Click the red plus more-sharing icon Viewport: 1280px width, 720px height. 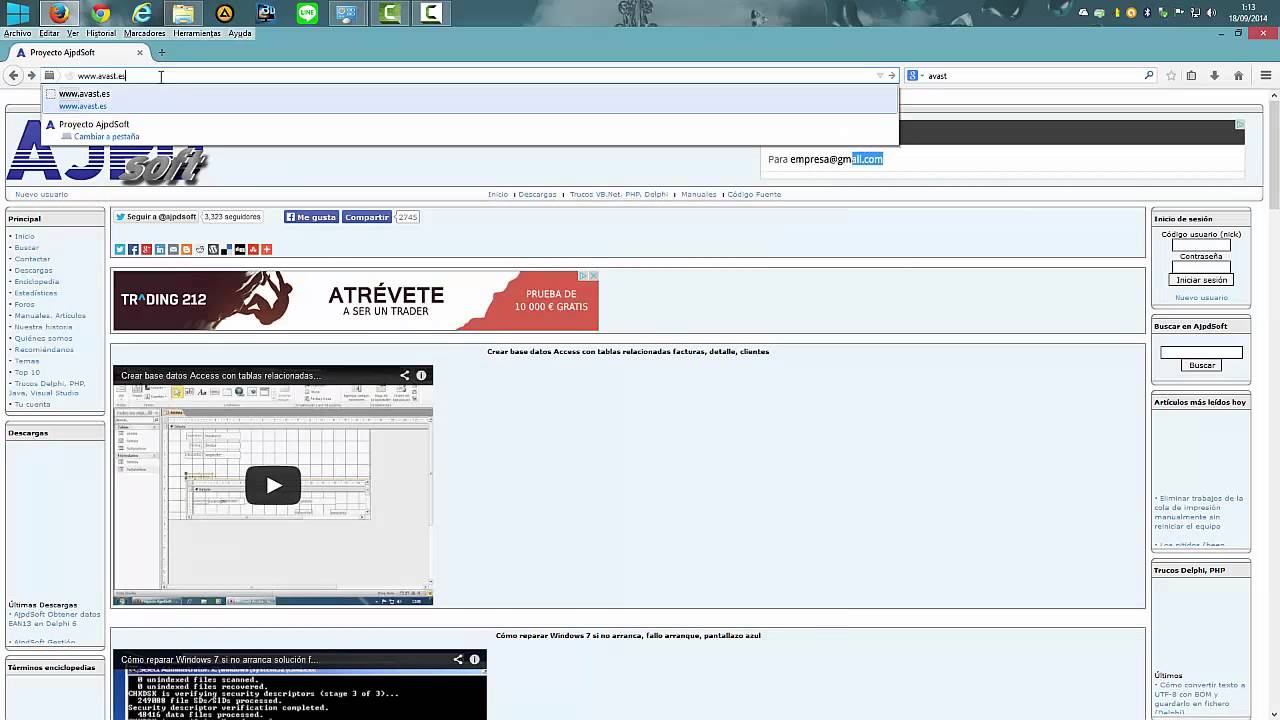tap(266, 249)
